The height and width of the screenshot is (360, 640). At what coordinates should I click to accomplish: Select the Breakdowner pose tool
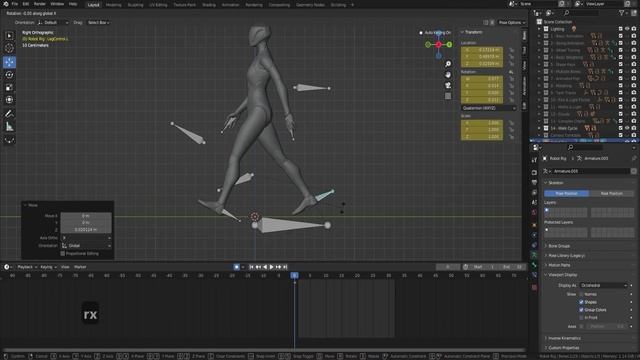point(9,140)
